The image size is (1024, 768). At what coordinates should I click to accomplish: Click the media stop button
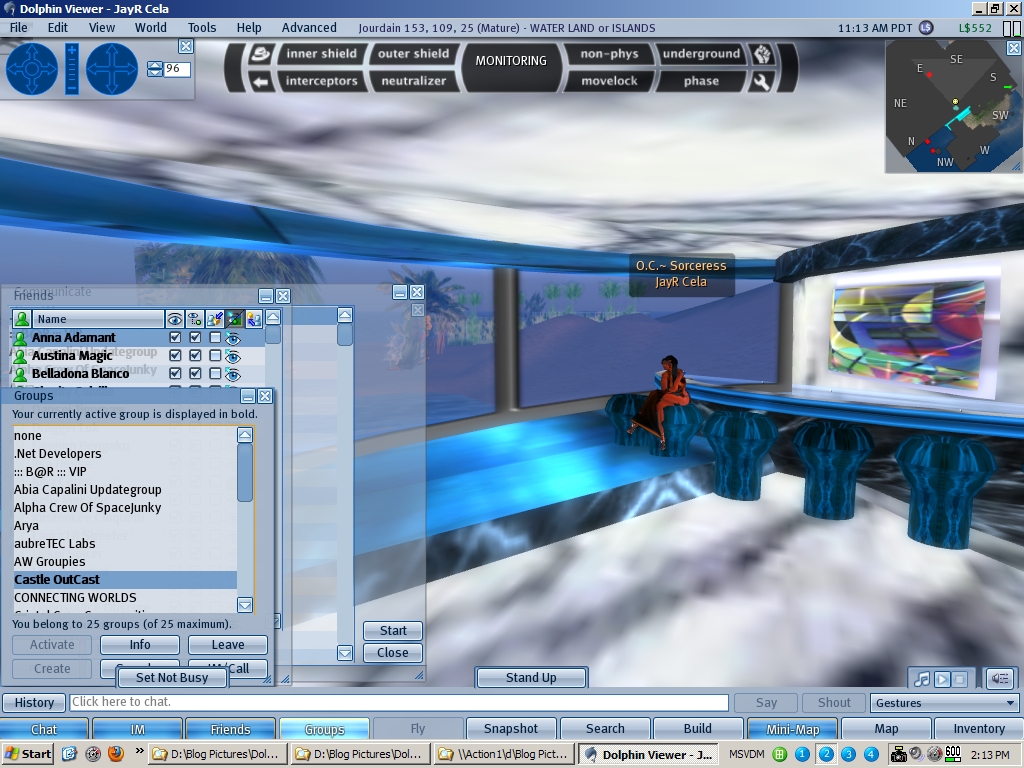(959, 679)
